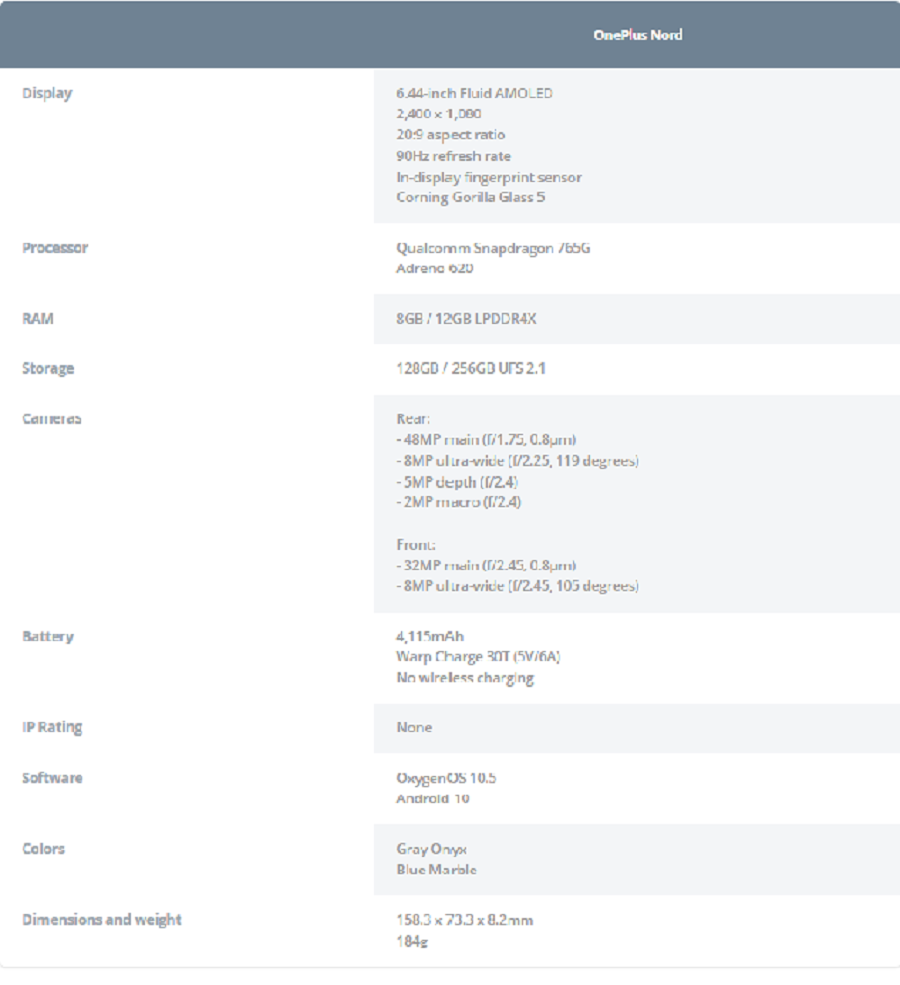Select the Processor row label
This screenshot has height=985, width=900.
pos(55,248)
